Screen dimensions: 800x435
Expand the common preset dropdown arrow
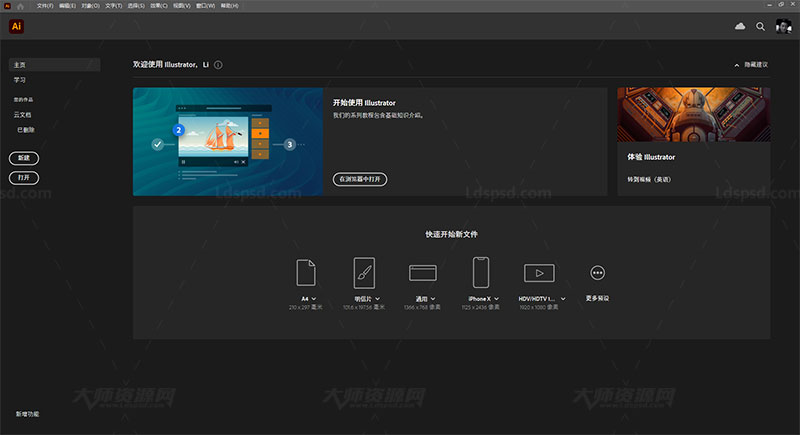pyautogui.click(x=433, y=299)
